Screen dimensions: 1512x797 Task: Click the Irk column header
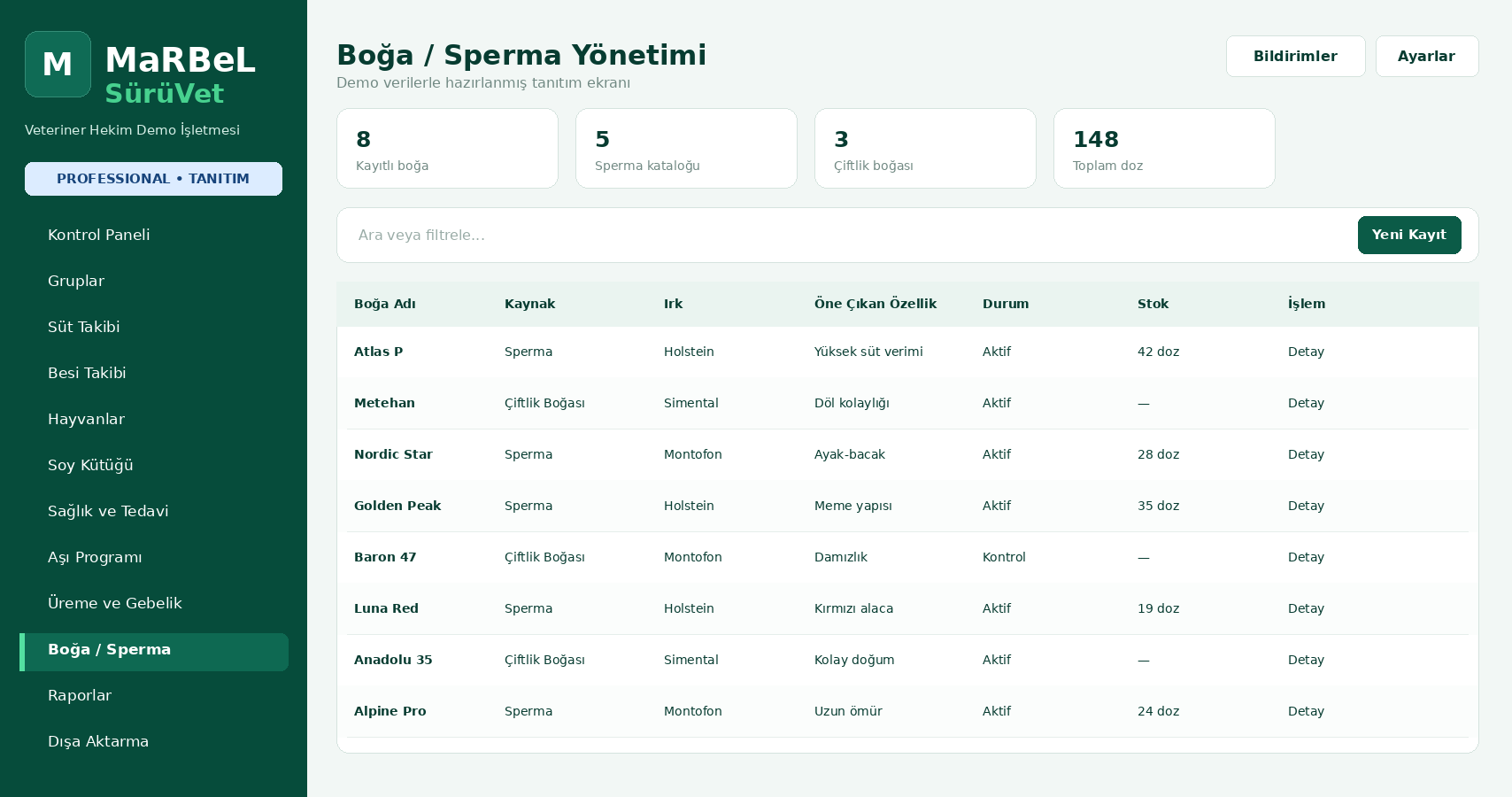click(x=673, y=304)
